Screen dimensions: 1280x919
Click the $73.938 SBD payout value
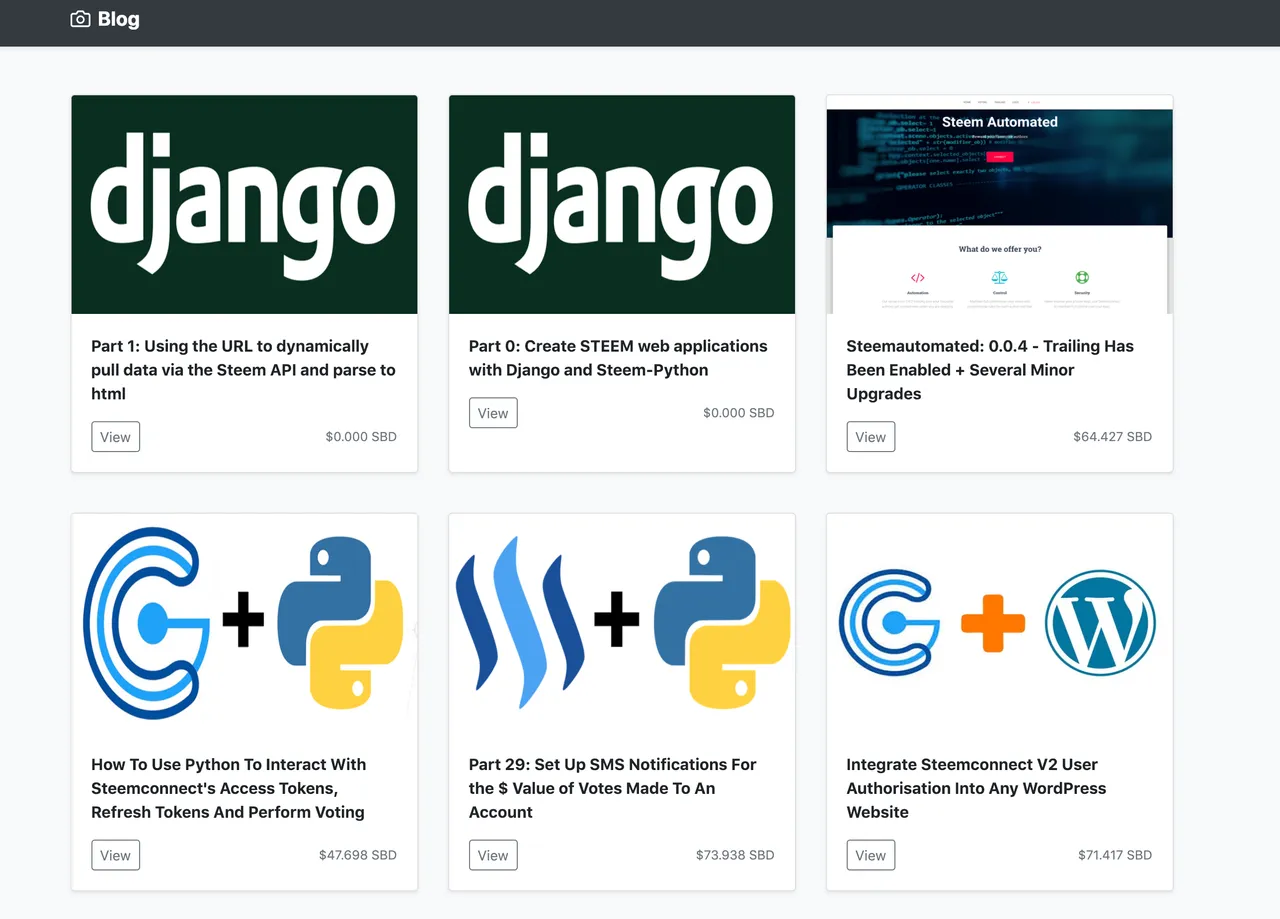[x=735, y=855]
